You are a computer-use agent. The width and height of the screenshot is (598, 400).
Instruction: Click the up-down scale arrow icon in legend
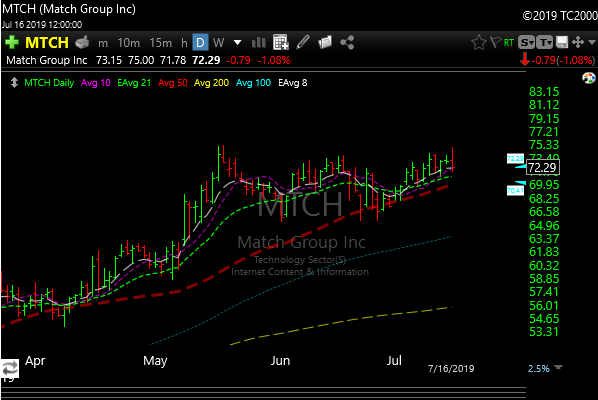tap(14, 83)
